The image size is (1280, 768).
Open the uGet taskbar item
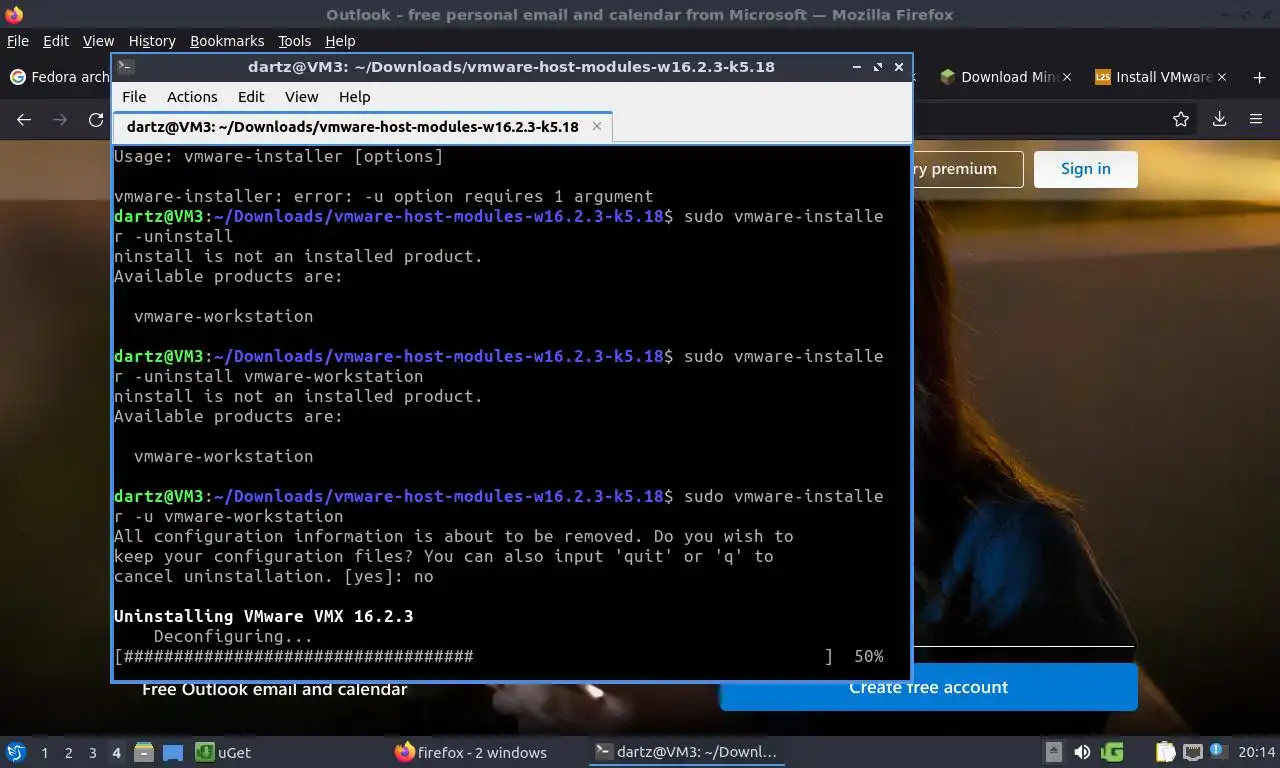[223, 752]
